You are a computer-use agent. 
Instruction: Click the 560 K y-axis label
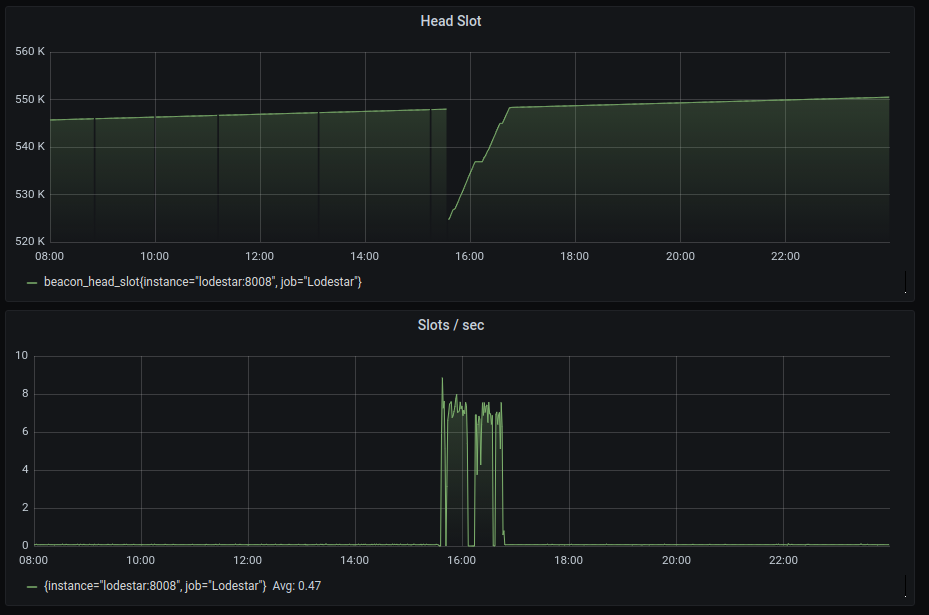31,50
